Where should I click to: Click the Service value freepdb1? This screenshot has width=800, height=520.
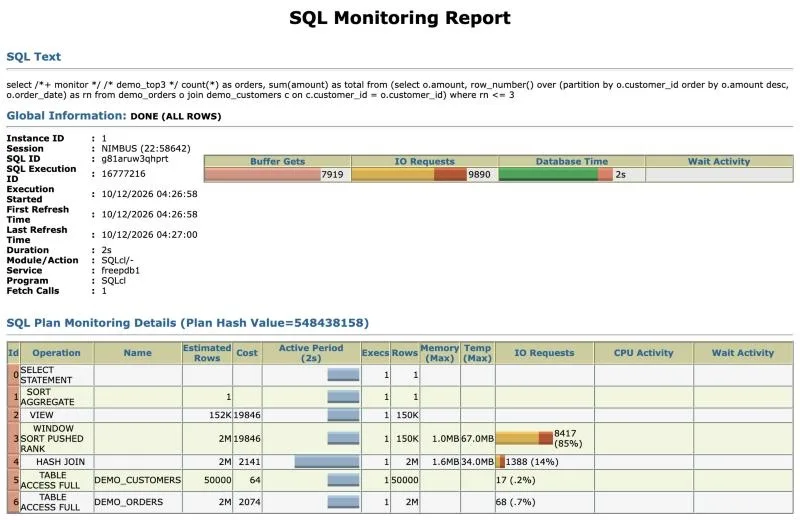pyautogui.click(x=120, y=270)
